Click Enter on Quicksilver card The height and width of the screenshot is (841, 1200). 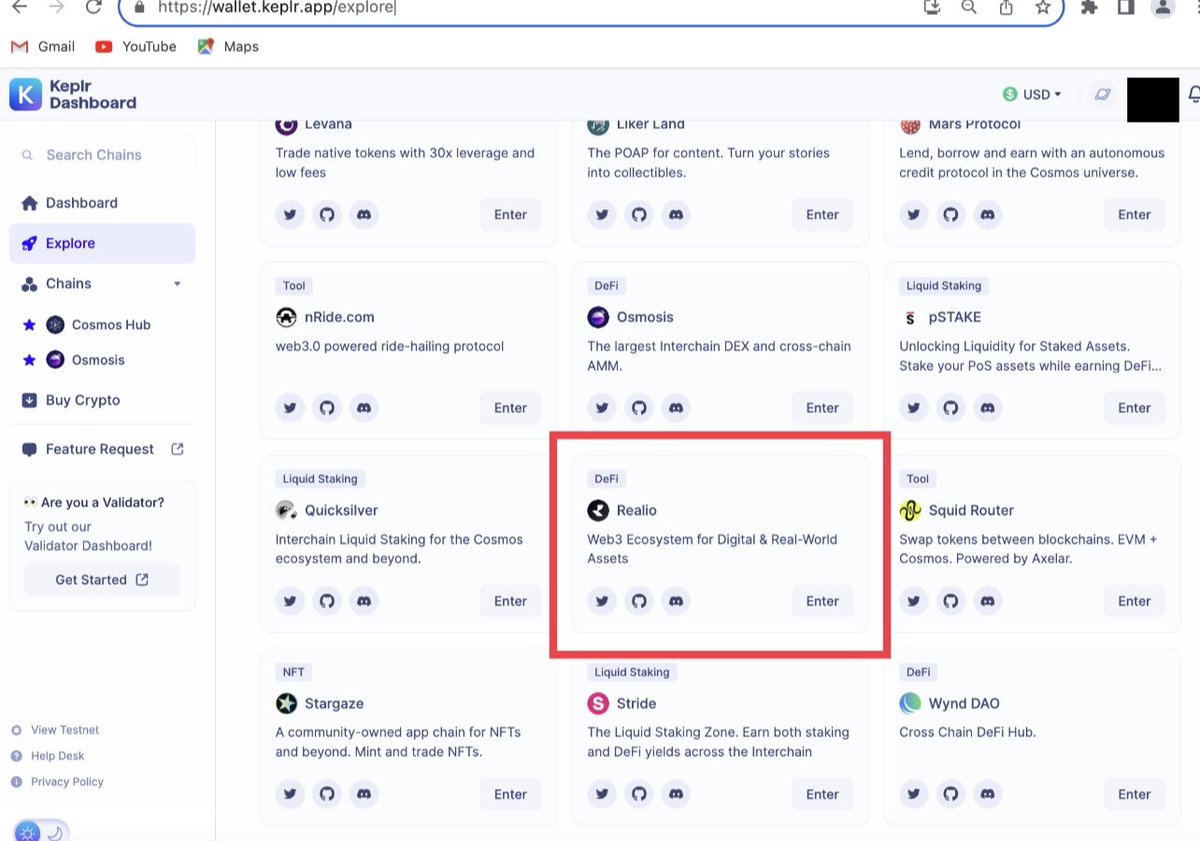510,601
